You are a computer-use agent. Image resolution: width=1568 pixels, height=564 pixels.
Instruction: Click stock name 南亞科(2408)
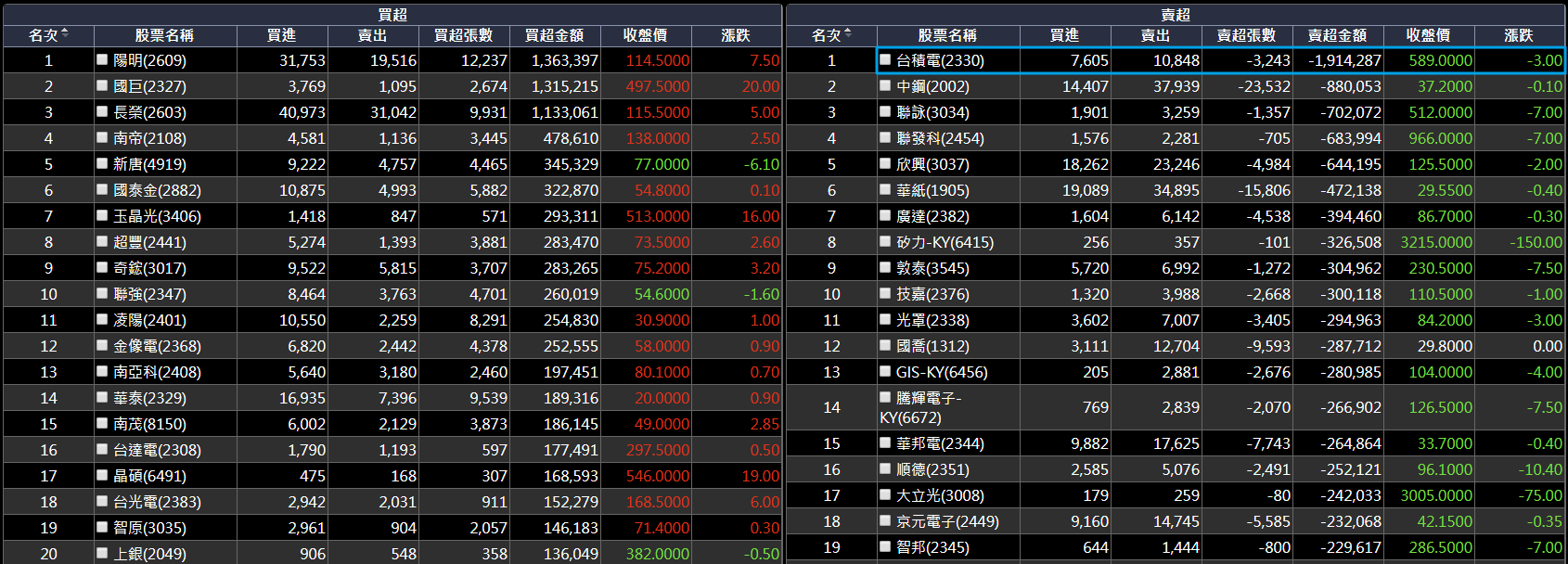point(157,372)
